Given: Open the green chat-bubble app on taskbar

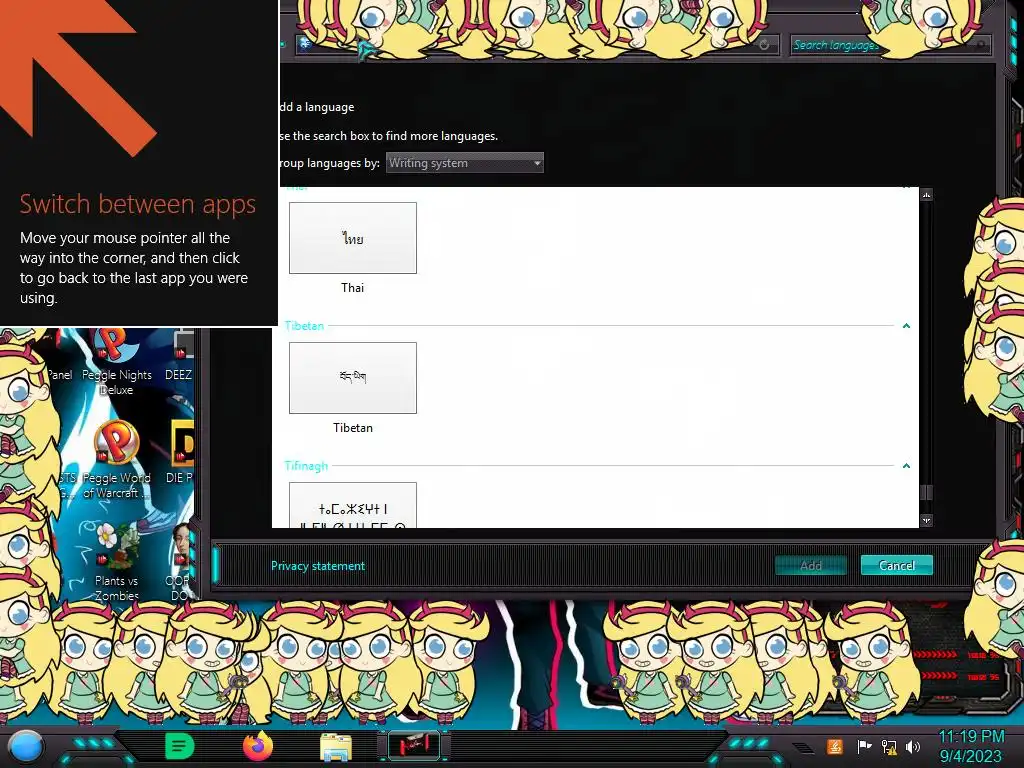Looking at the screenshot, I should pos(179,746).
